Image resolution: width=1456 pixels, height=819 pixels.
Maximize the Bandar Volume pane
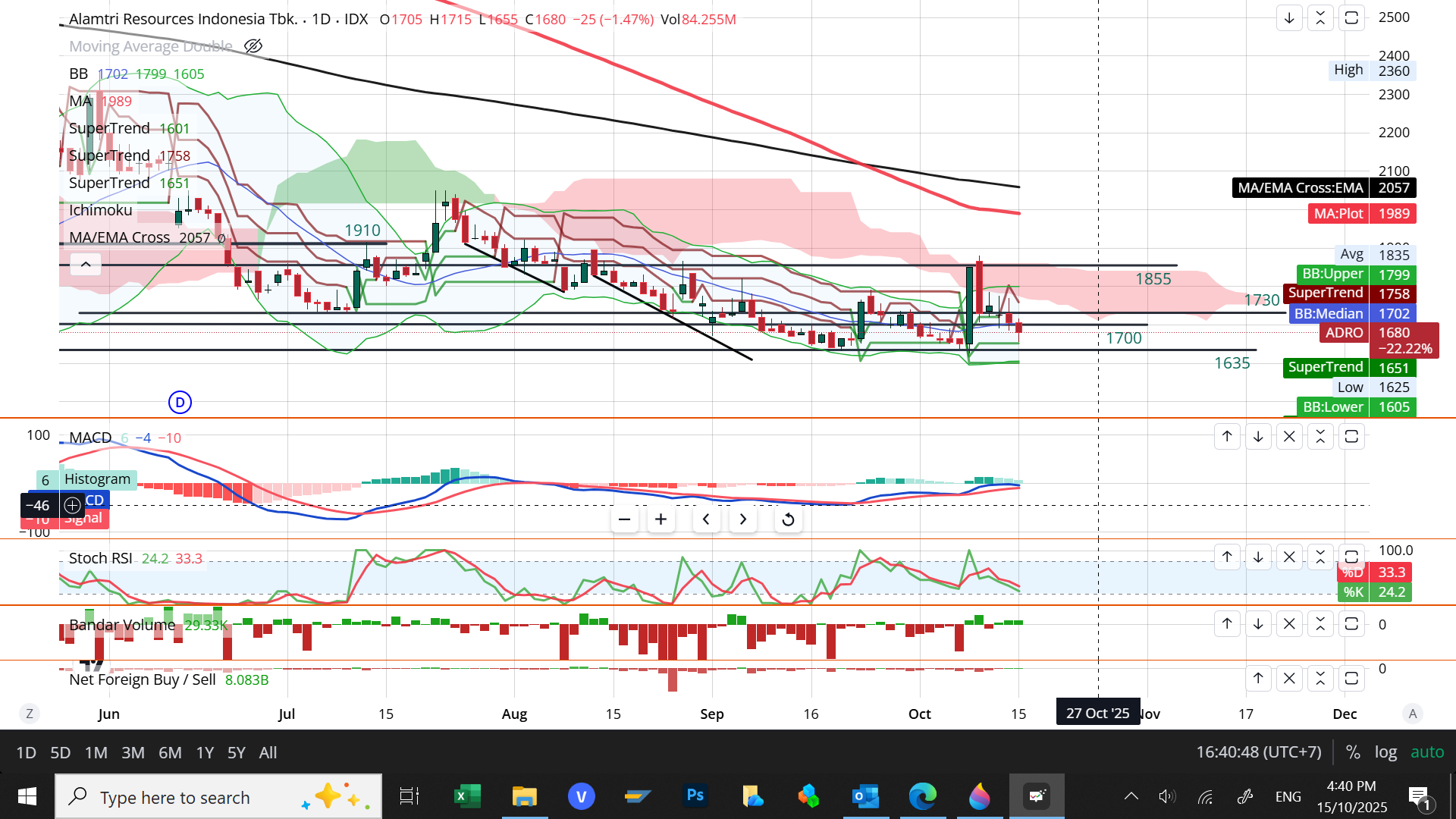1351,624
